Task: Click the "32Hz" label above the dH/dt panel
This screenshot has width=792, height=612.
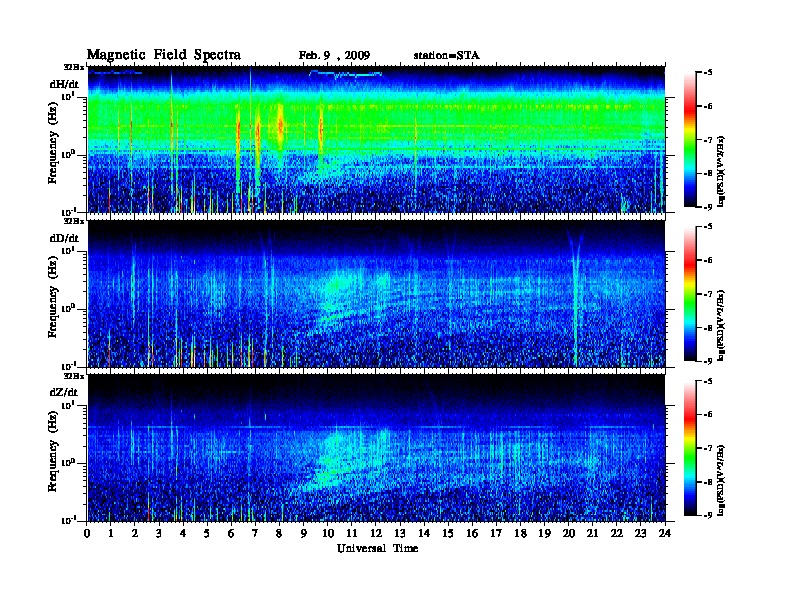Action: (x=74, y=67)
